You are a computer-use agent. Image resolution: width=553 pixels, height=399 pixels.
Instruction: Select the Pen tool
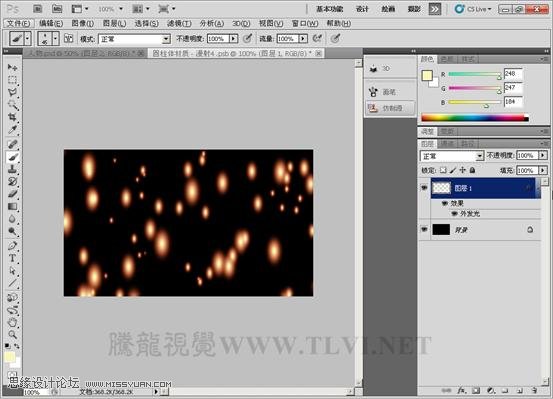pos(12,246)
